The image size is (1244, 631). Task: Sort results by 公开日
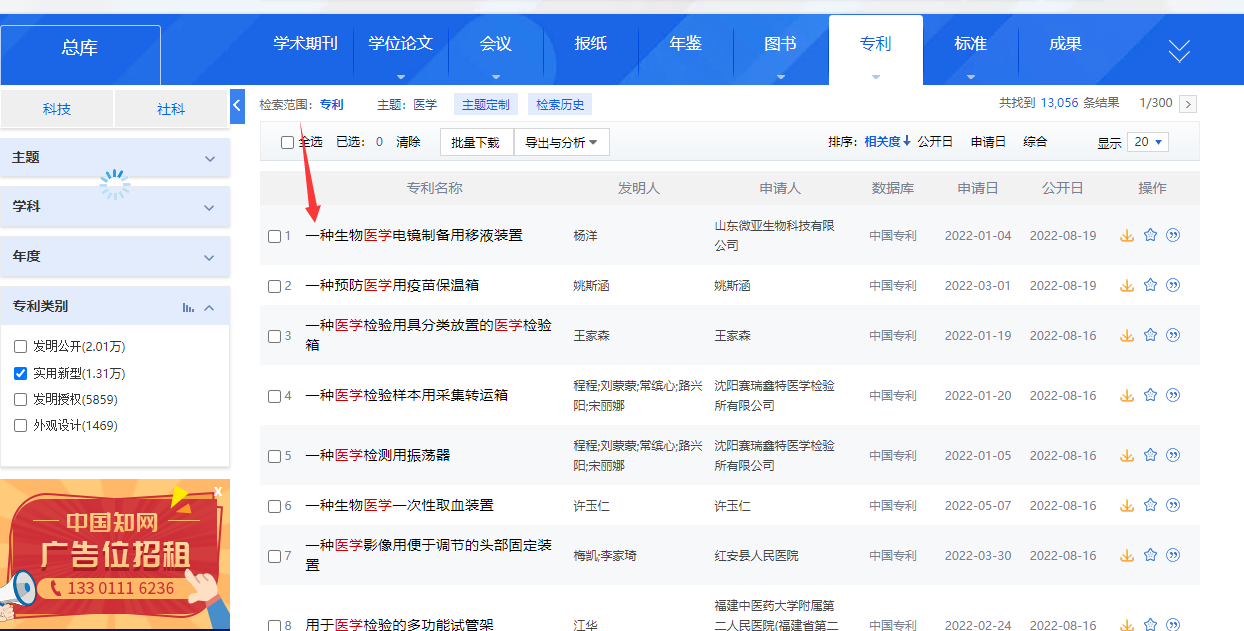[x=935, y=142]
